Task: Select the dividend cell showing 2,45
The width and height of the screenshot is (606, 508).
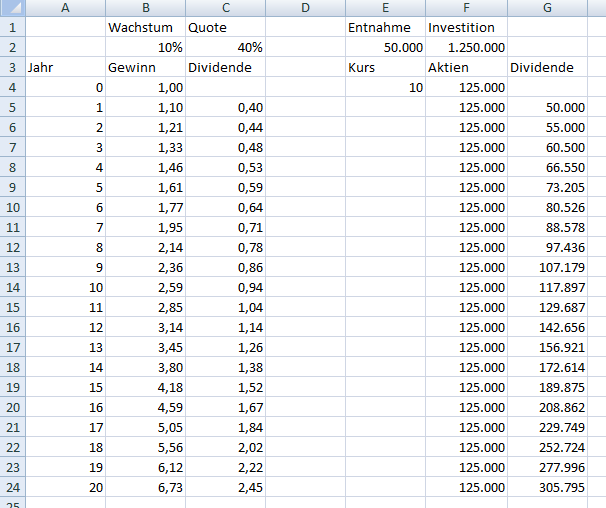Action: (226, 487)
